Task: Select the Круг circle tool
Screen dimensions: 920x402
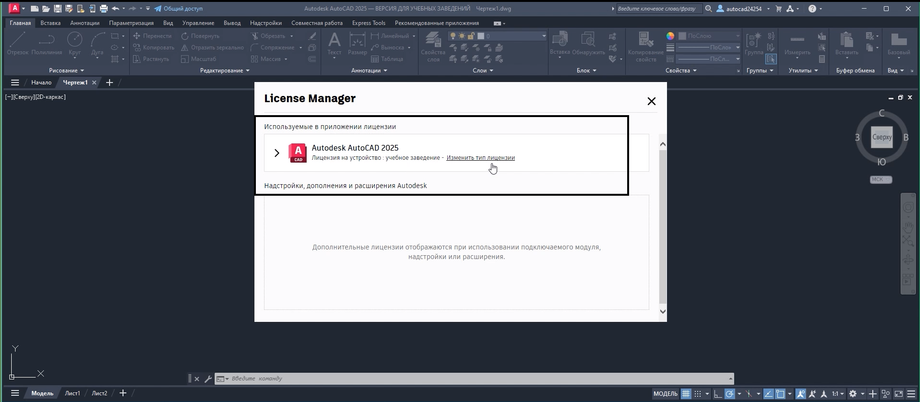Action: pos(75,45)
